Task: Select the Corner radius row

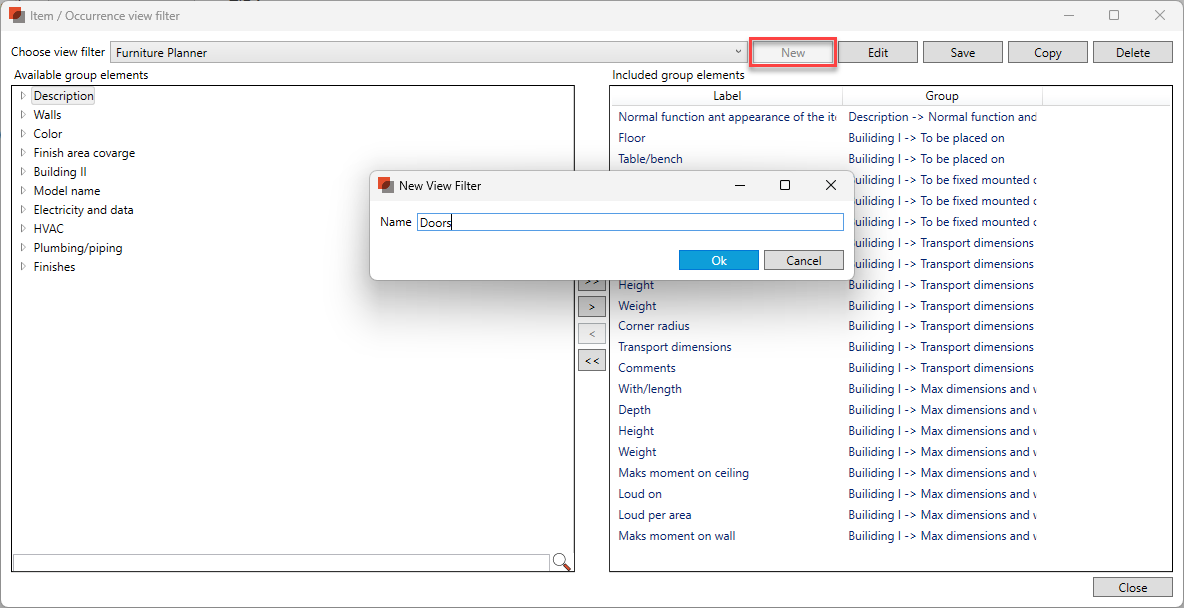Action: [x=654, y=326]
